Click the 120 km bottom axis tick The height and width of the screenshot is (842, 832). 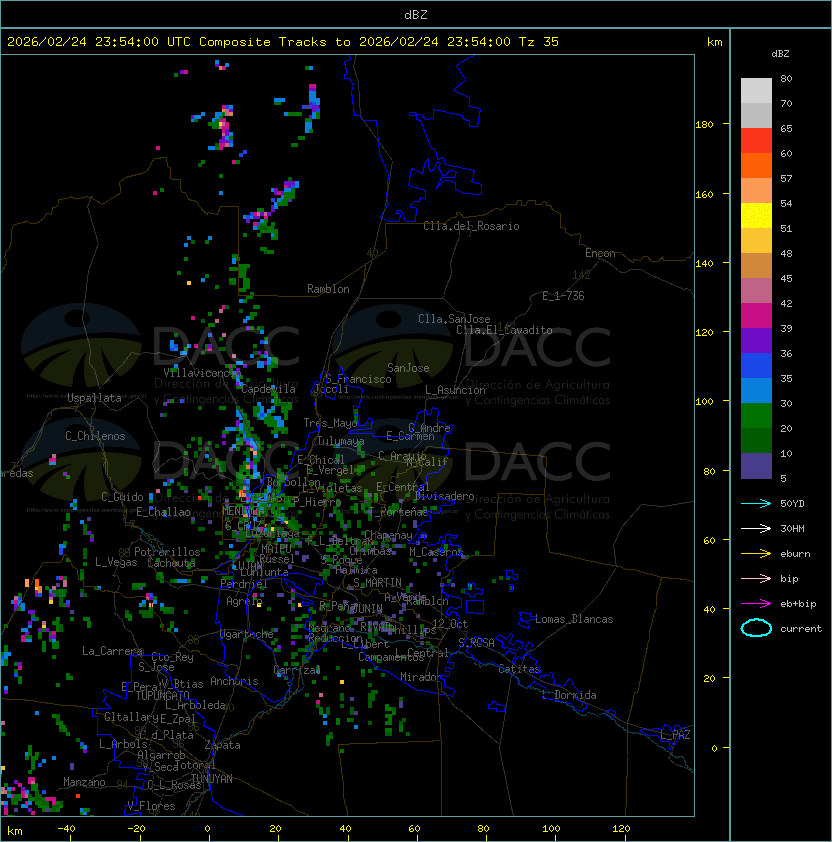621,829
